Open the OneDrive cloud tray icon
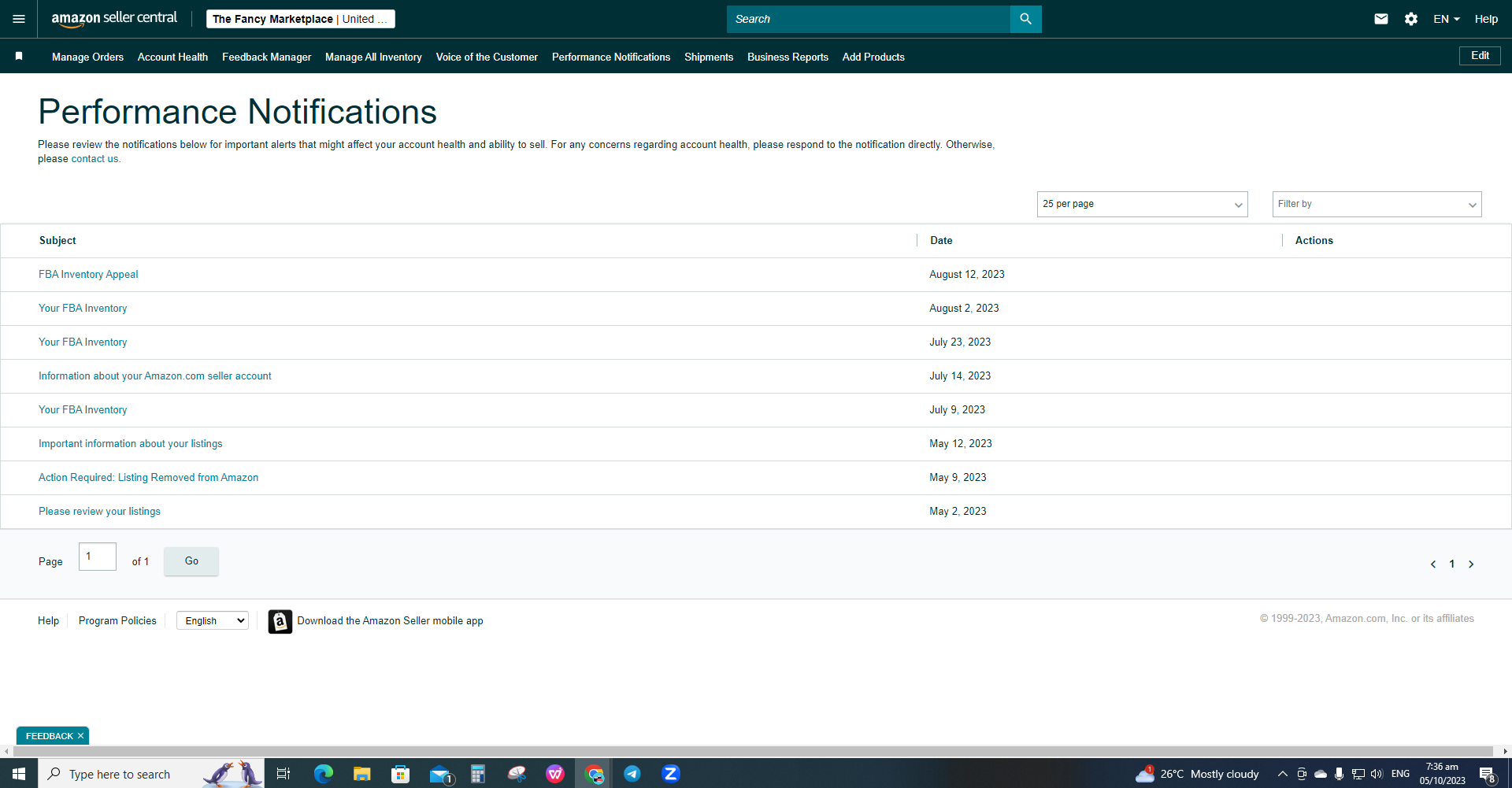 point(1321,774)
